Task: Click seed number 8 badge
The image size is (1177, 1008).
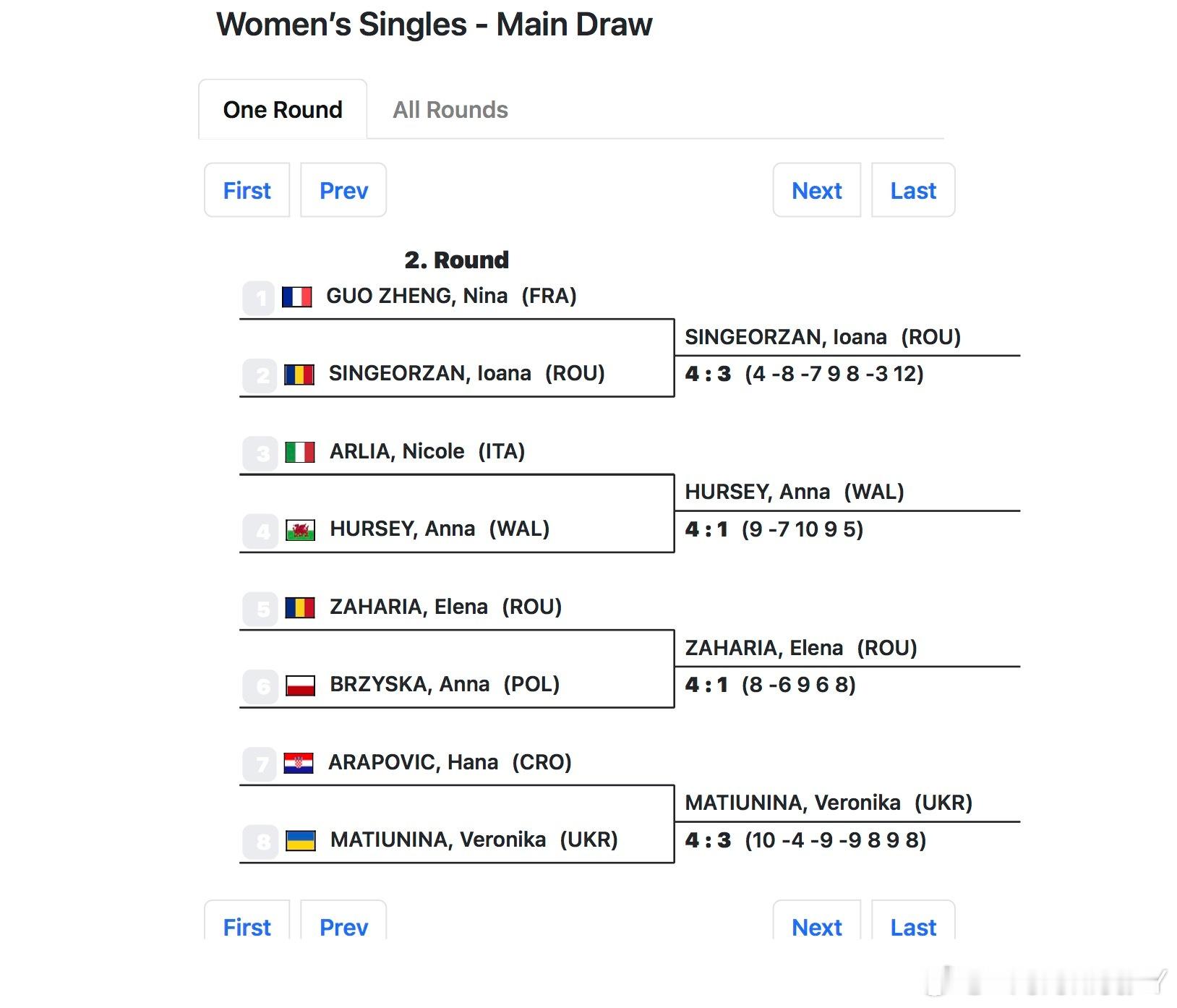Action: [260, 842]
